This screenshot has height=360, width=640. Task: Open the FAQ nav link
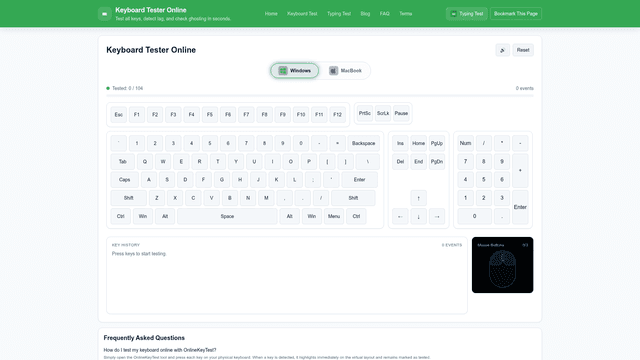(384, 14)
